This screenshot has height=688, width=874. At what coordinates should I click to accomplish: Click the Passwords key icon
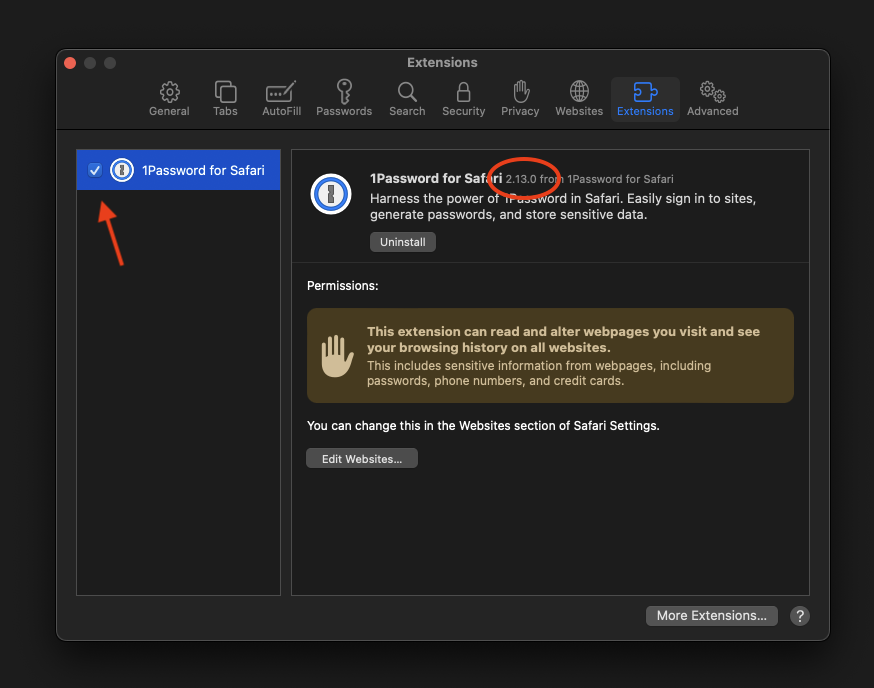tap(344, 97)
